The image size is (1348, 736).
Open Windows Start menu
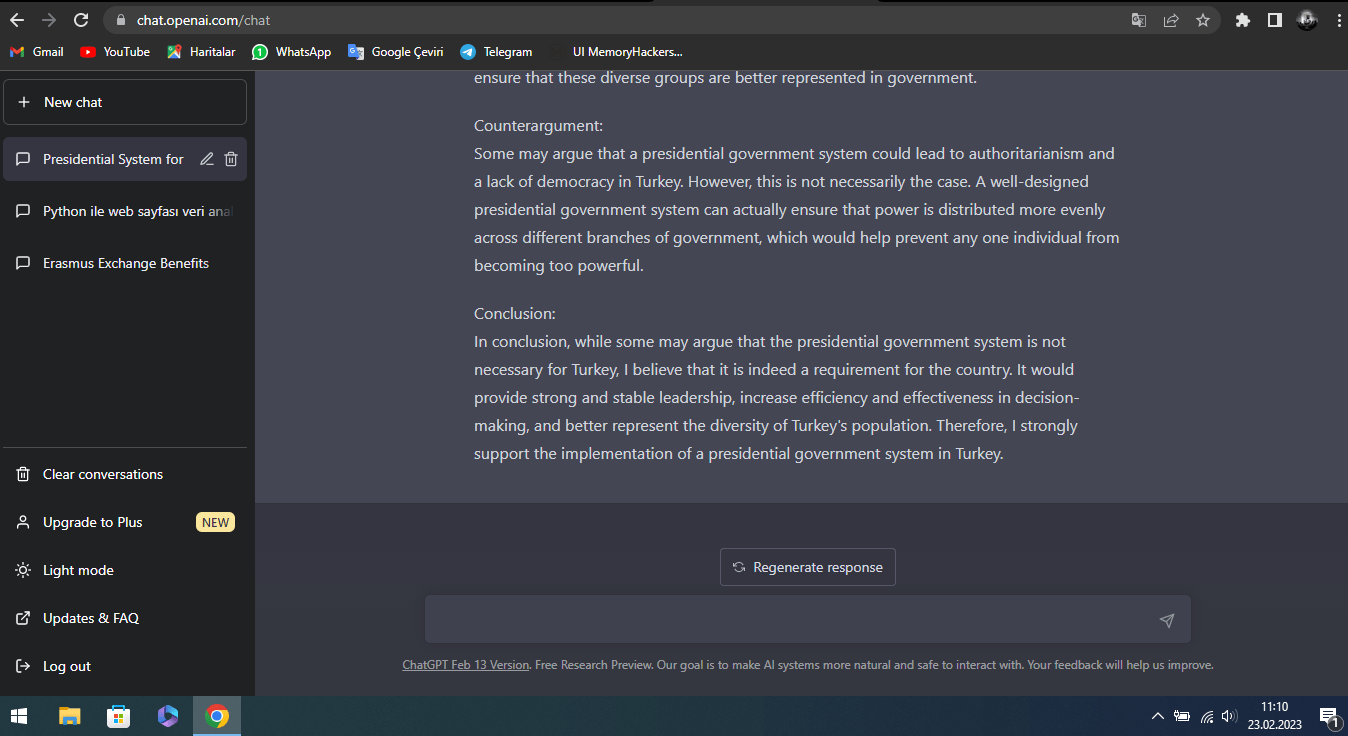point(20,716)
